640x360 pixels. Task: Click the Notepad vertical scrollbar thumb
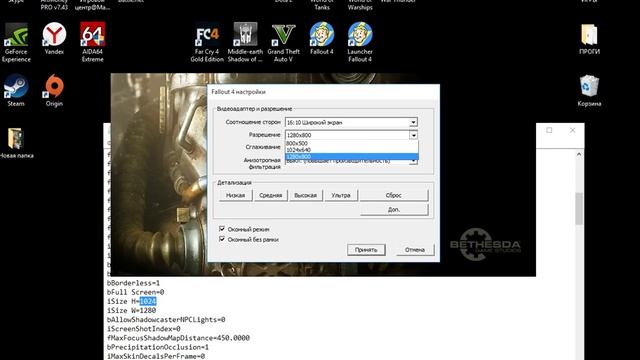[x=579, y=209]
